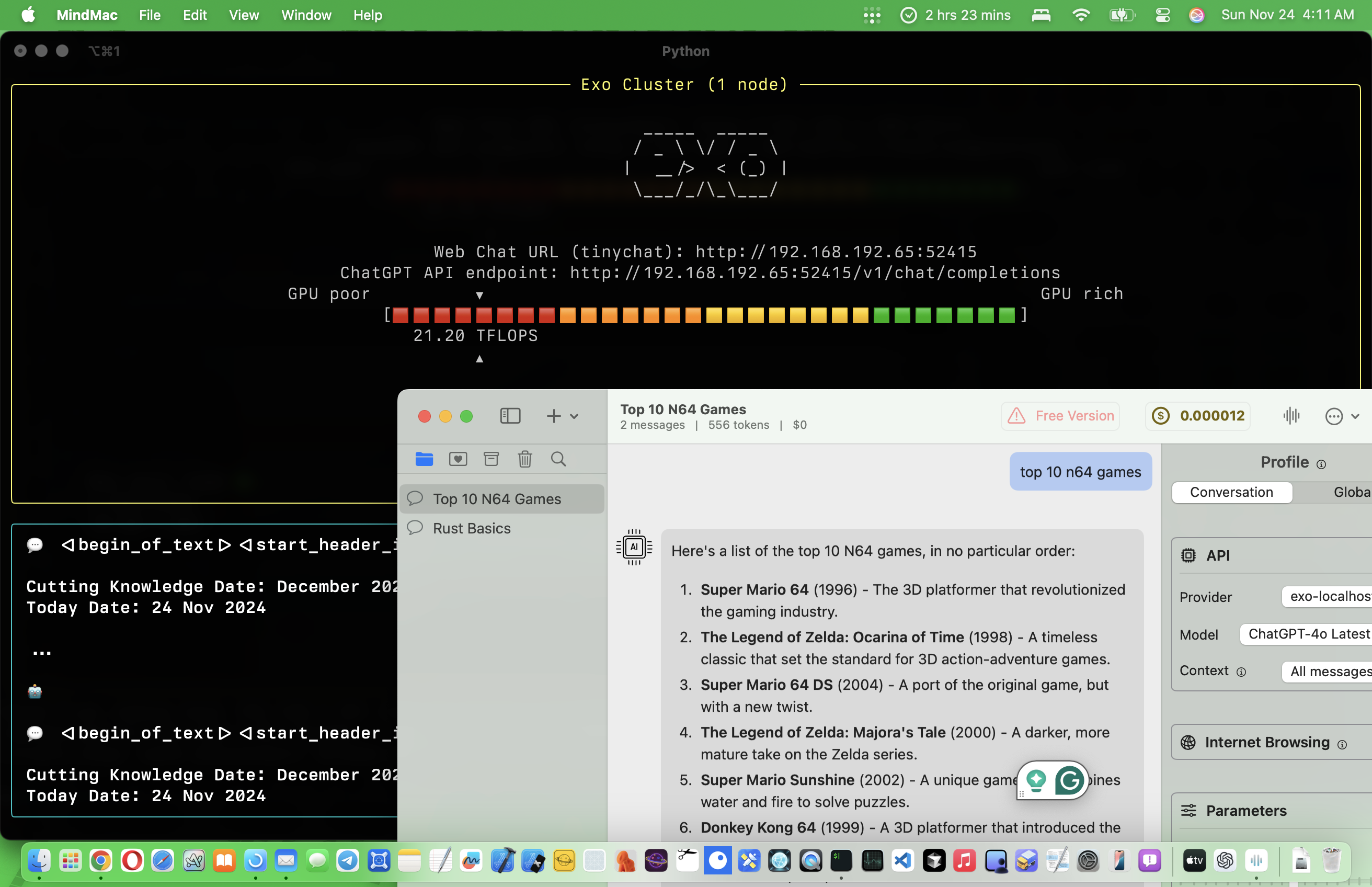The height and width of the screenshot is (887, 1372).
Task: Click the audio waveform icon in the title bar
Action: [x=1291, y=416]
